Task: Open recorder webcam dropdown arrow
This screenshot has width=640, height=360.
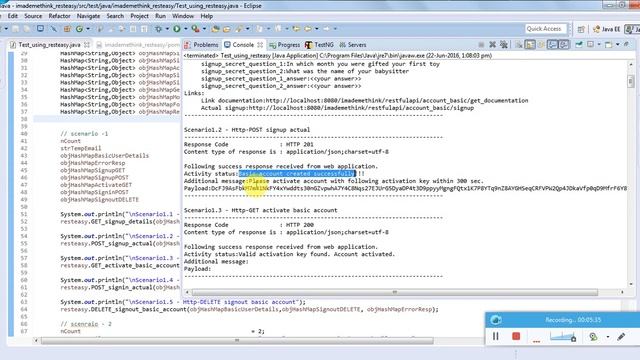Action: (x=608, y=337)
